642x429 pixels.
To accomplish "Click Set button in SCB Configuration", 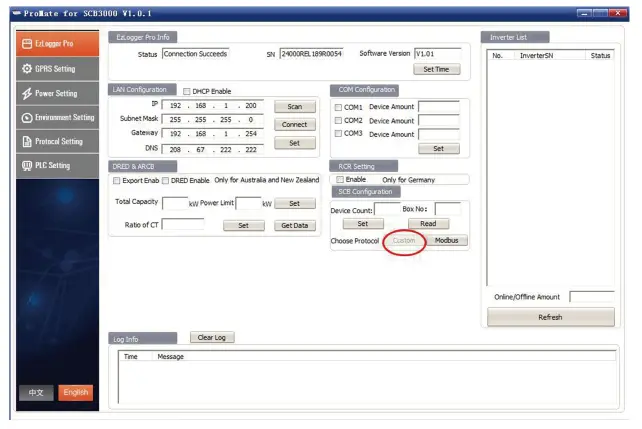I will pos(363,224).
